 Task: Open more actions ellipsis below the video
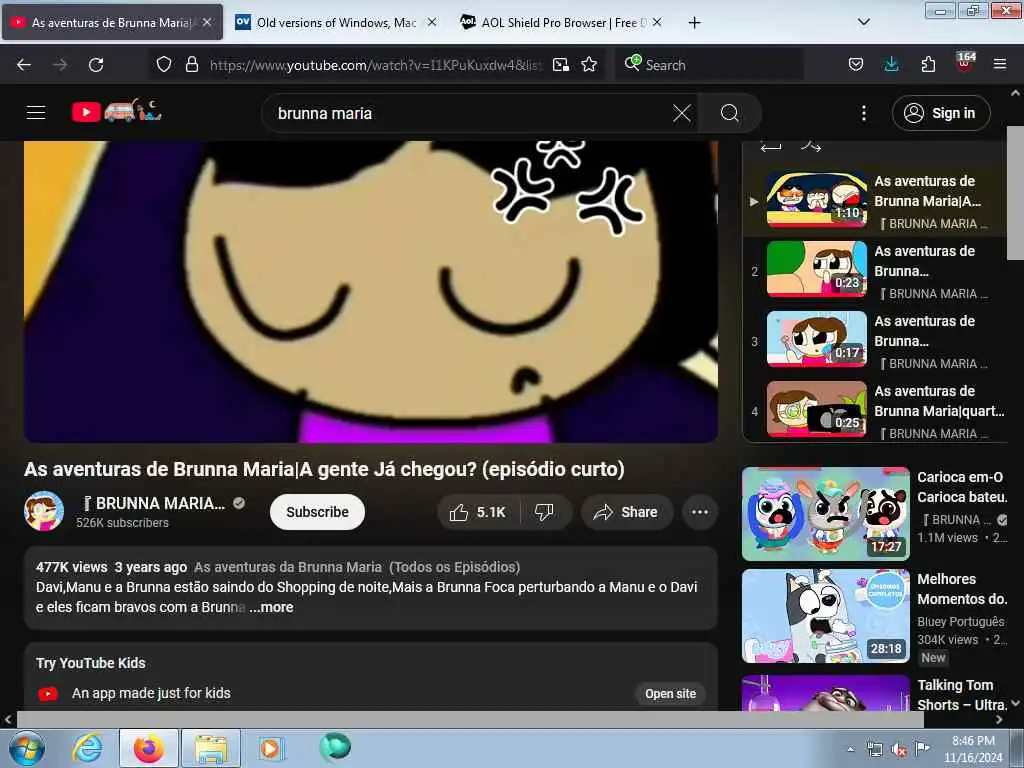point(699,512)
